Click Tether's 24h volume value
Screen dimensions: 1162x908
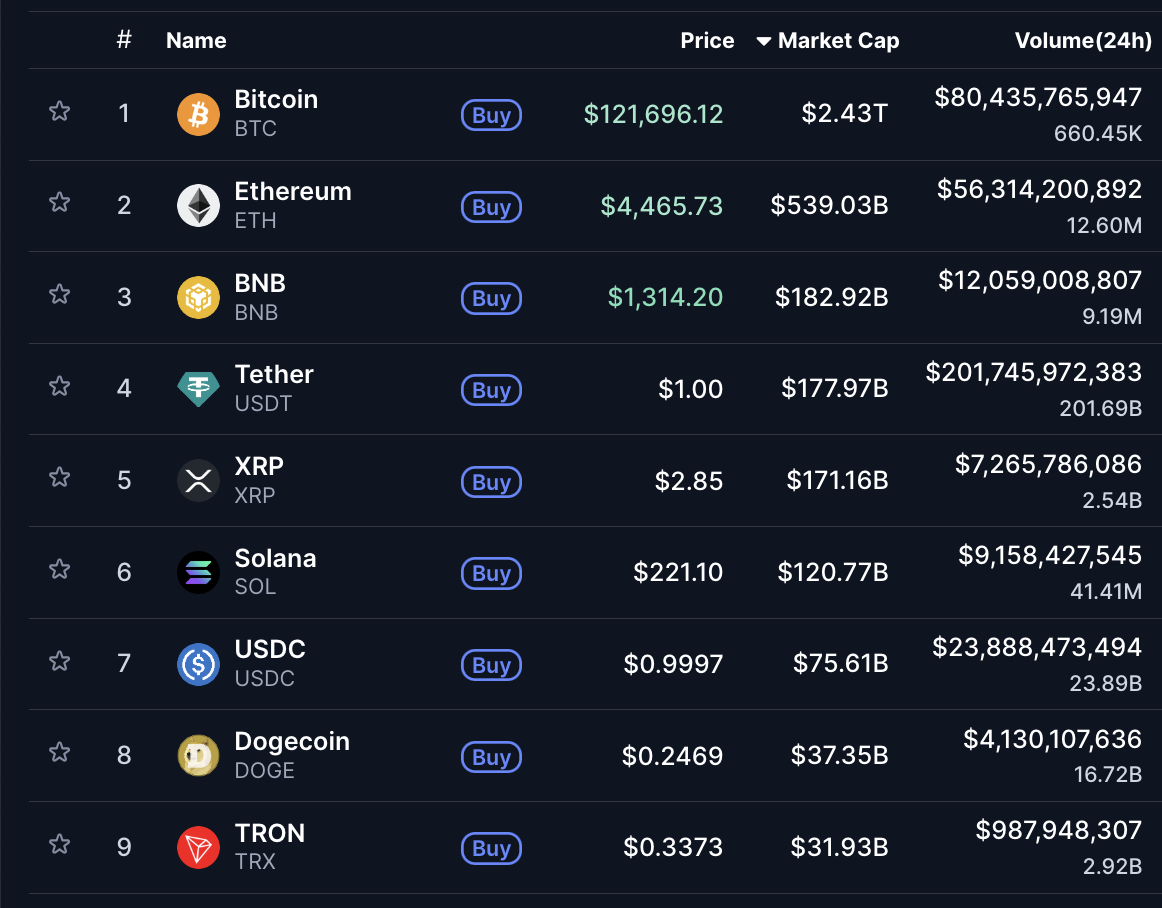[x=1033, y=373]
